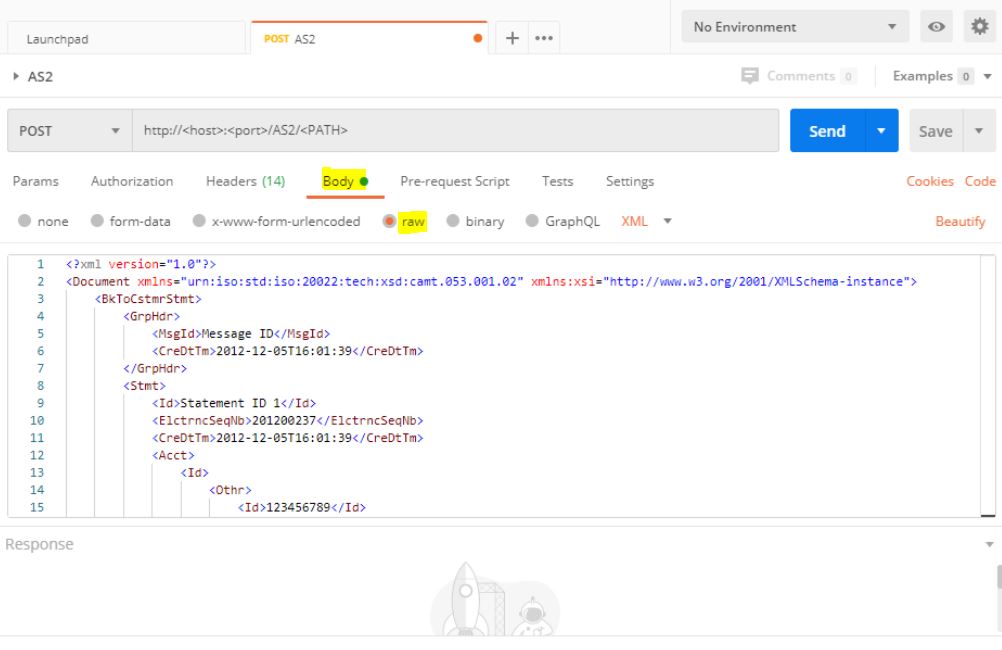Expand the AS2 request name arrow
The image size is (1002, 650).
[15, 77]
